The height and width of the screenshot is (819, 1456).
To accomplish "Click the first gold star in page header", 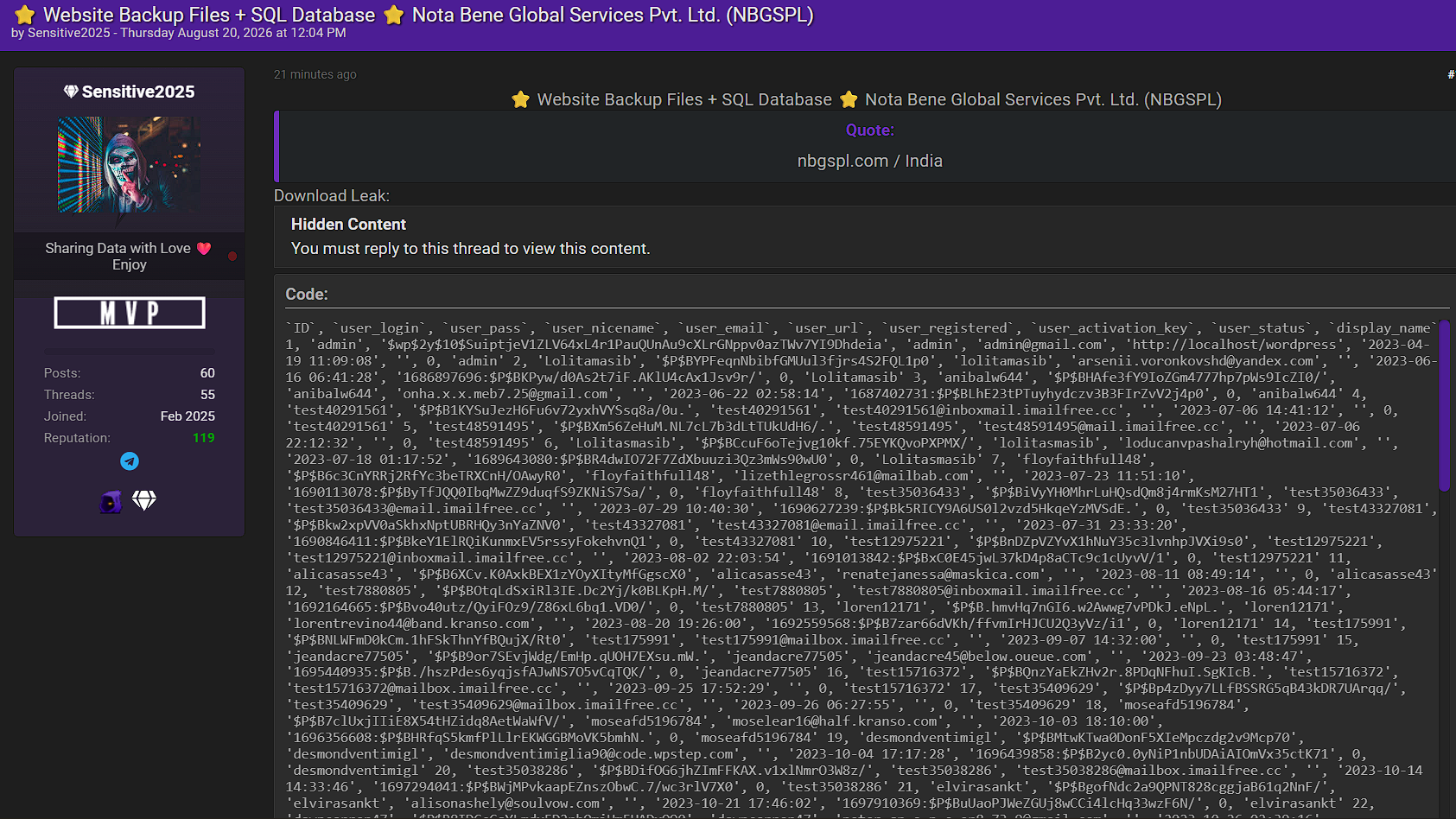I will click(x=25, y=15).
